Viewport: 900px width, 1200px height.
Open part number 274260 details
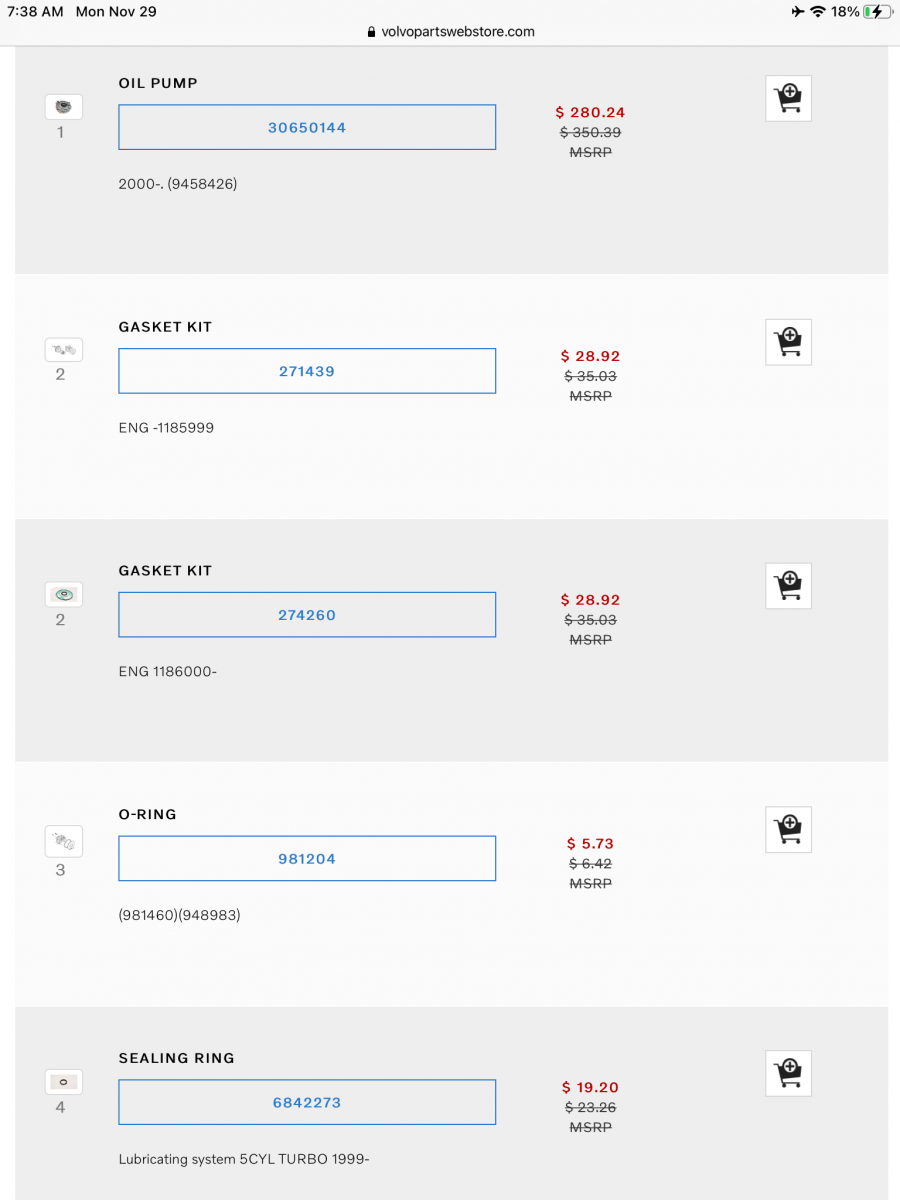coord(307,614)
